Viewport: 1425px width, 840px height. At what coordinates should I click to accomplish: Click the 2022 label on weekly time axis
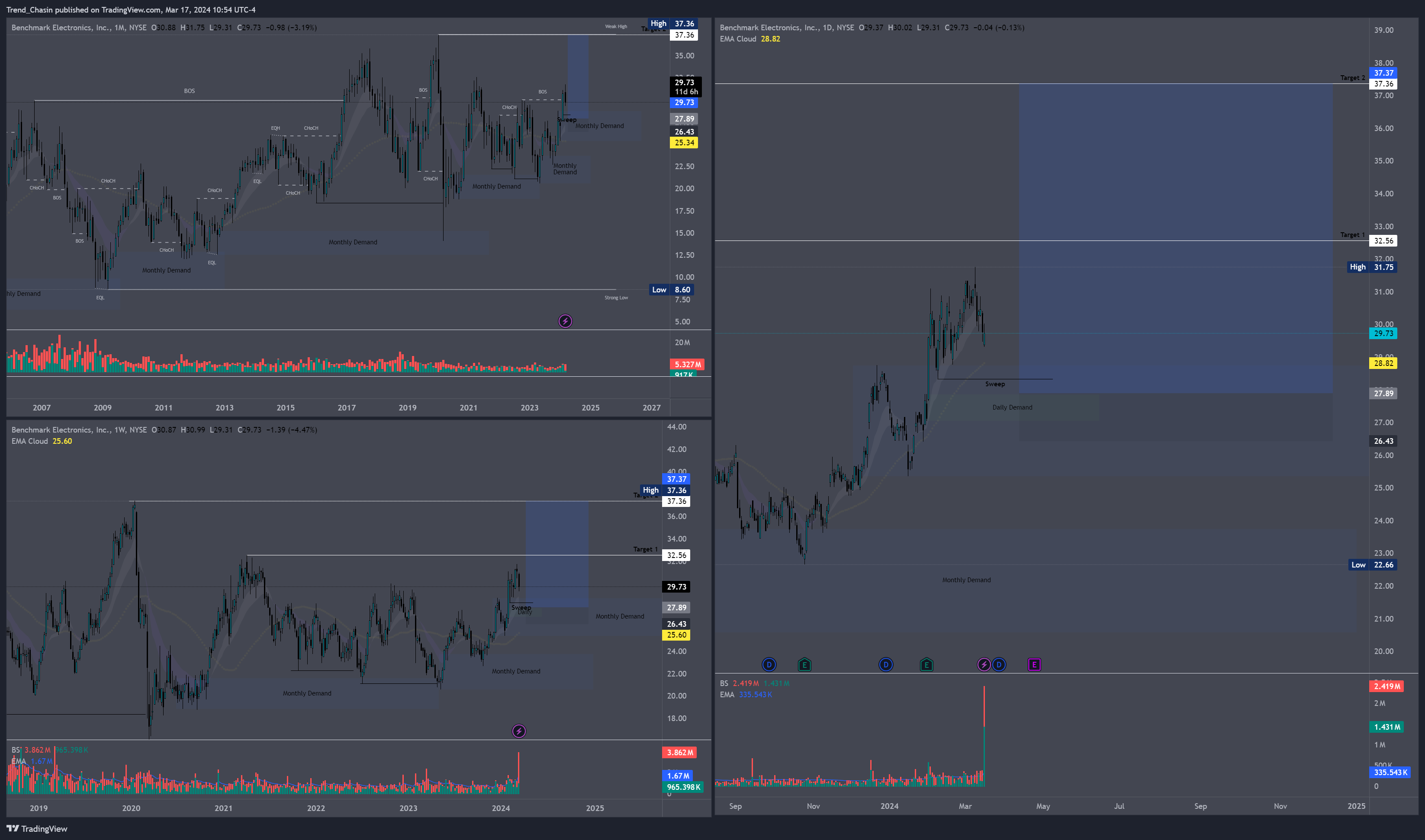[316, 808]
